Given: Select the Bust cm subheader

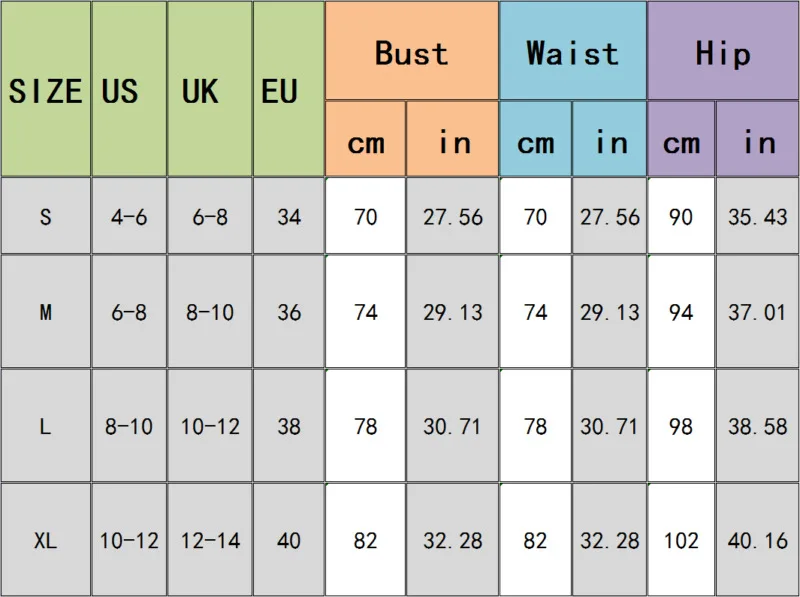Looking at the screenshot, I should [365, 141].
